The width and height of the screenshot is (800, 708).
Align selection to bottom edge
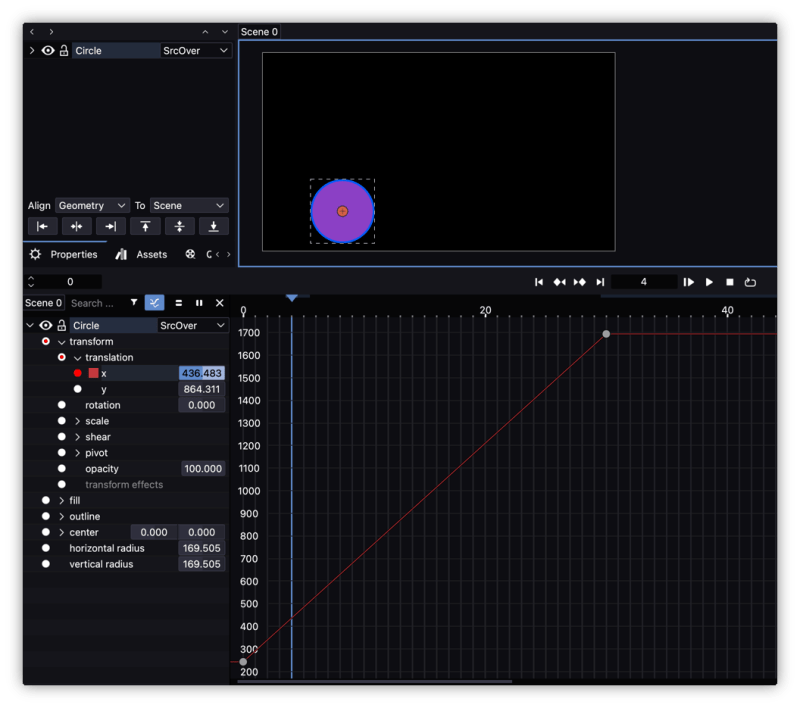pyautogui.click(x=213, y=226)
